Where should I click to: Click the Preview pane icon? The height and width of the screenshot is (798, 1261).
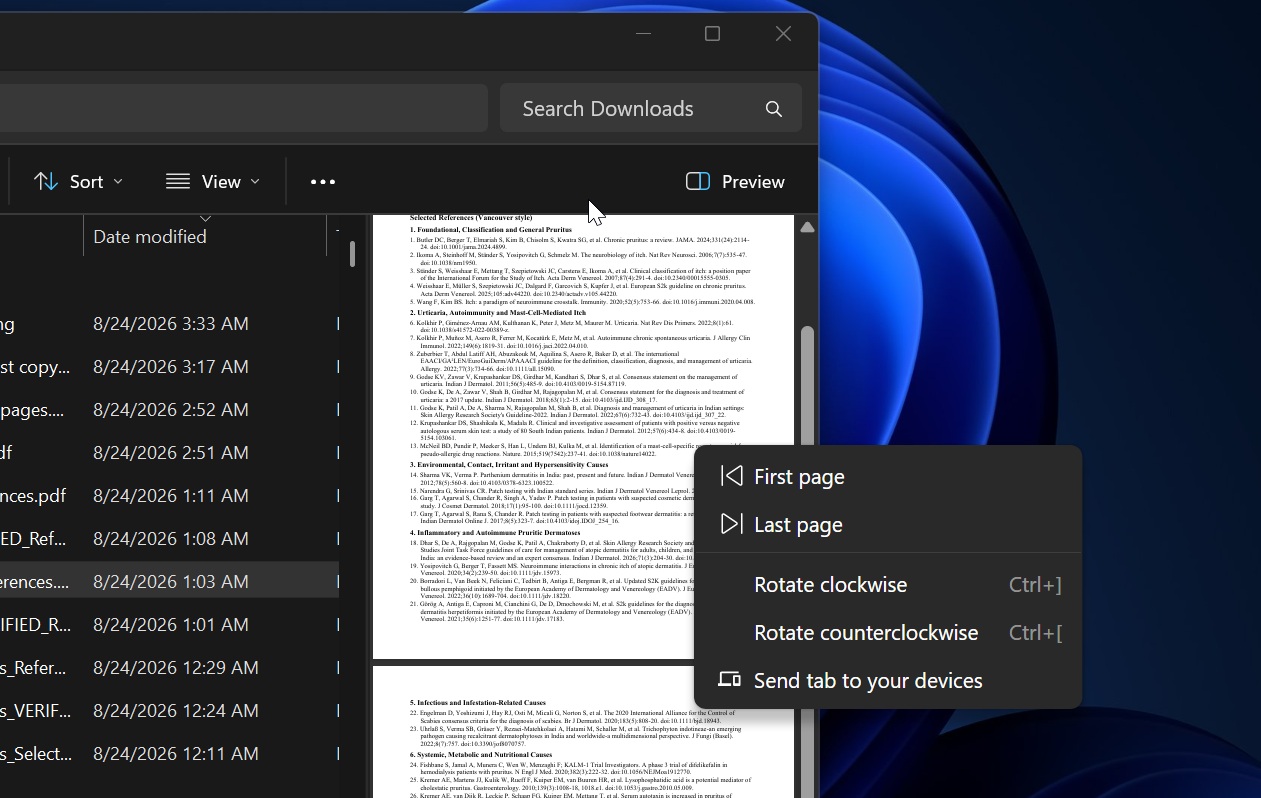698,181
